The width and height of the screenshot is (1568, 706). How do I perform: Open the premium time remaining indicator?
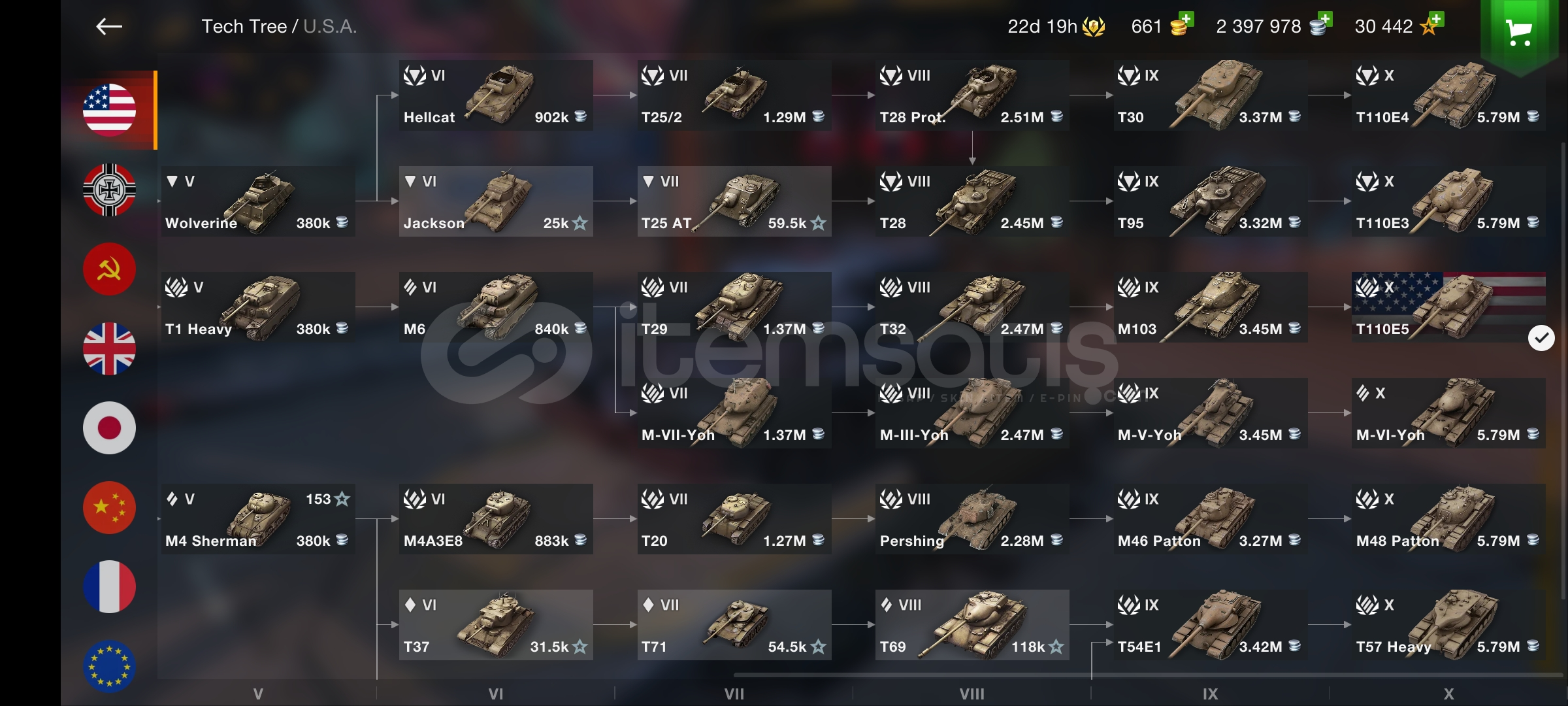tap(1056, 26)
